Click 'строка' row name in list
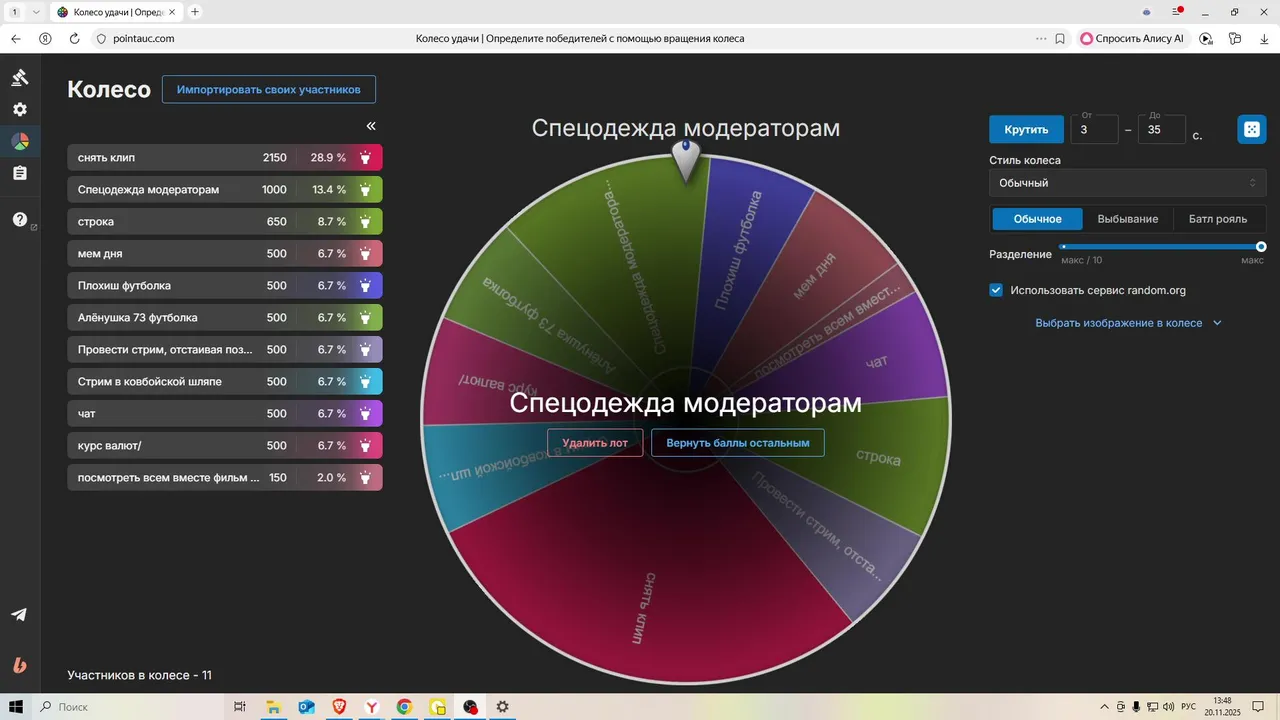Viewport: 1280px width, 720px height. point(96,222)
